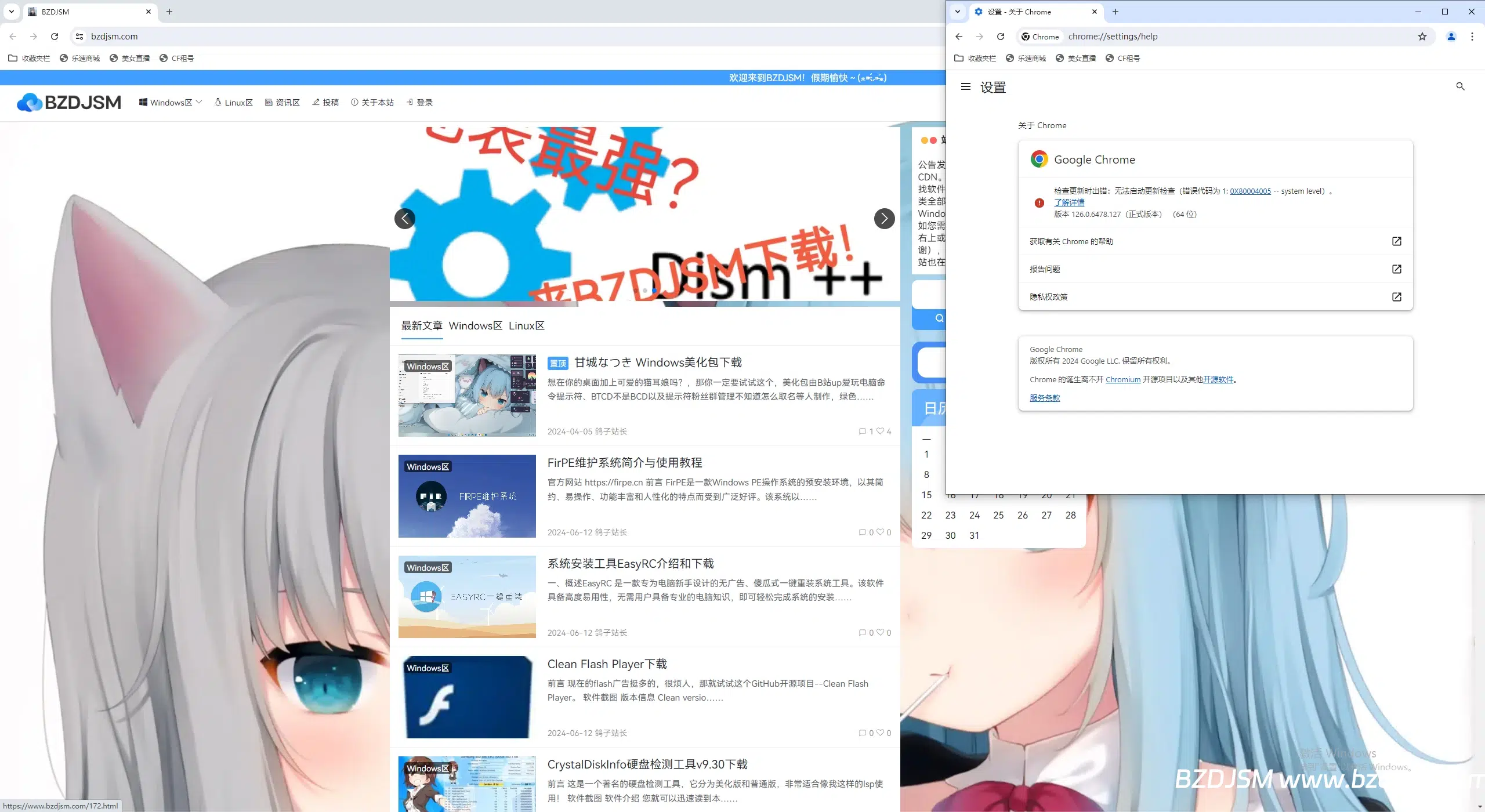
Task: Open CF租号 bookmark in settings window
Action: pyautogui.click(x=1122, y=58)
